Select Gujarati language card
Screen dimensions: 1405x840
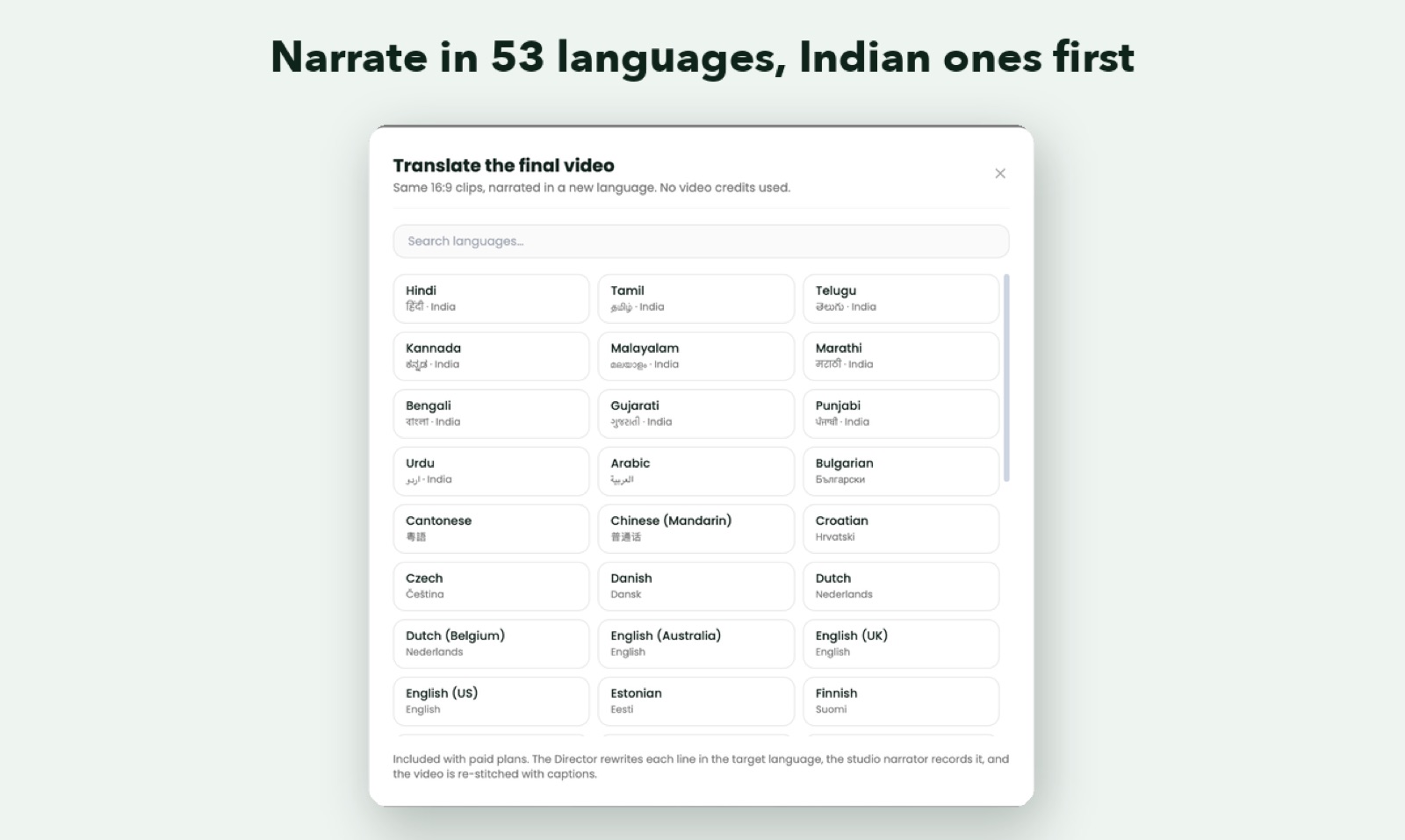pos(695,413)
